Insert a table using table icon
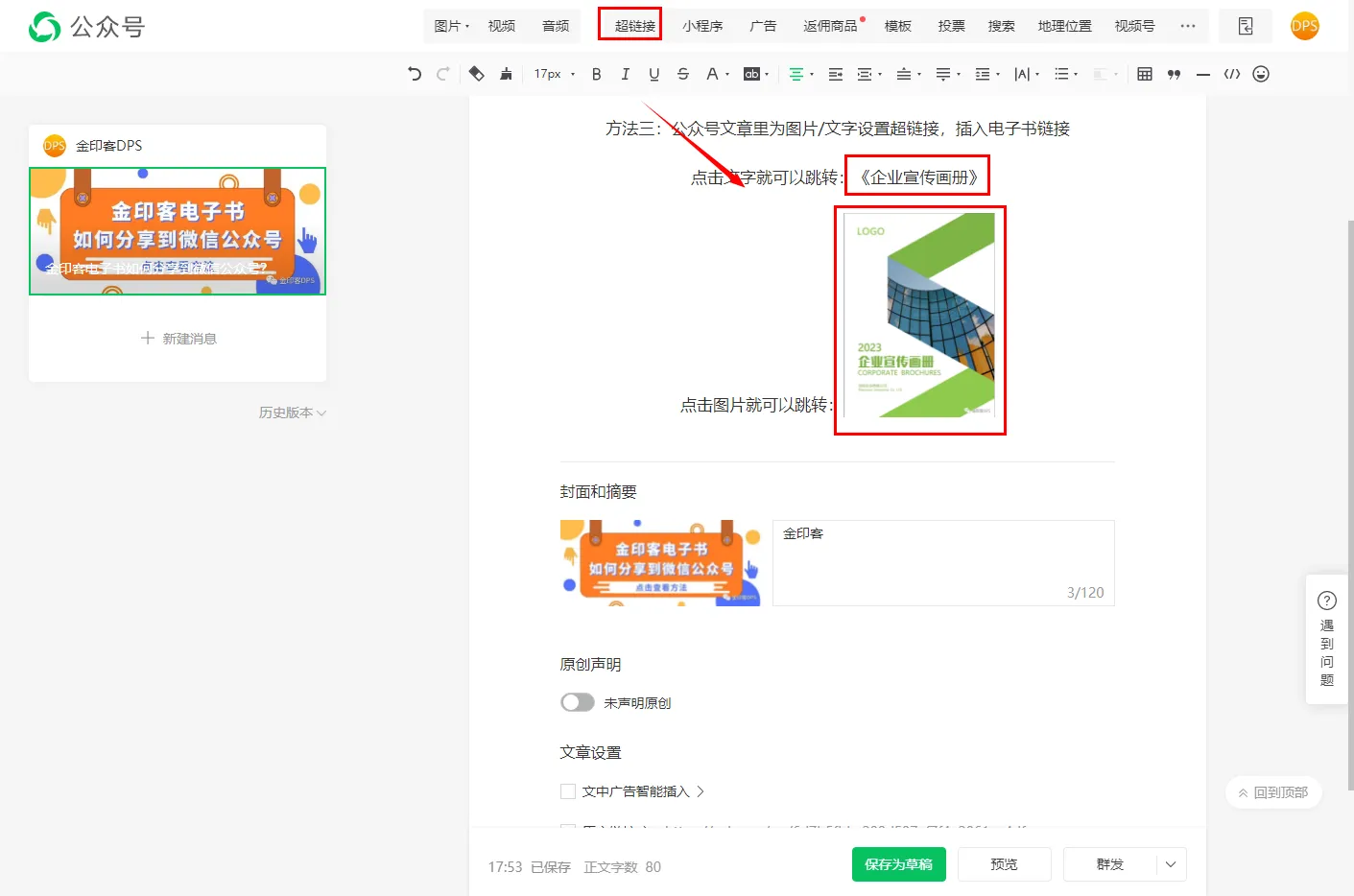The width and height of the screenshot is (1354, 896). tap(1145, 74)
